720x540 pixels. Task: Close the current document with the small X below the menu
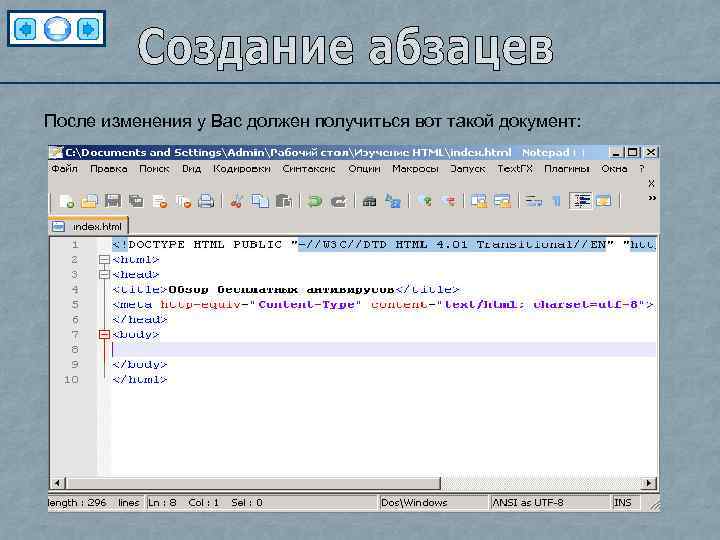point(651,184)
